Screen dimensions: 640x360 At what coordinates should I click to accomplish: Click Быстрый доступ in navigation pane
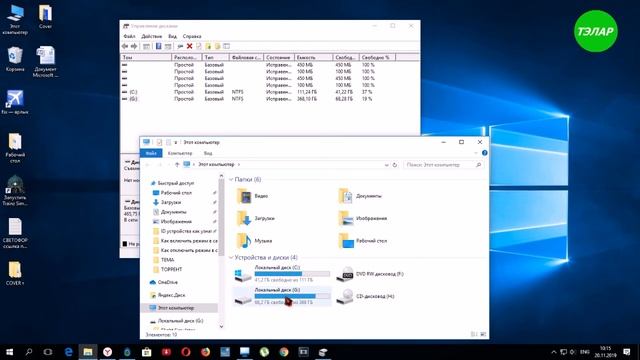click(x=176, y=183)
